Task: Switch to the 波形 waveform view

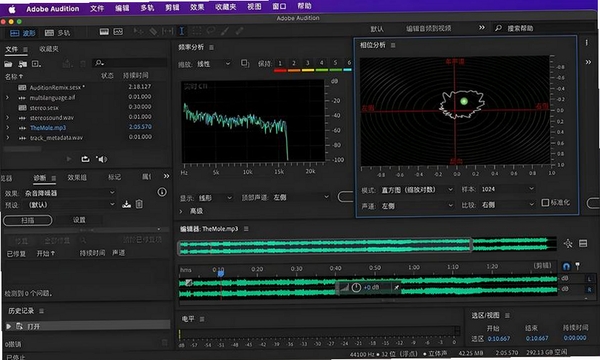Action: point(22,33)
